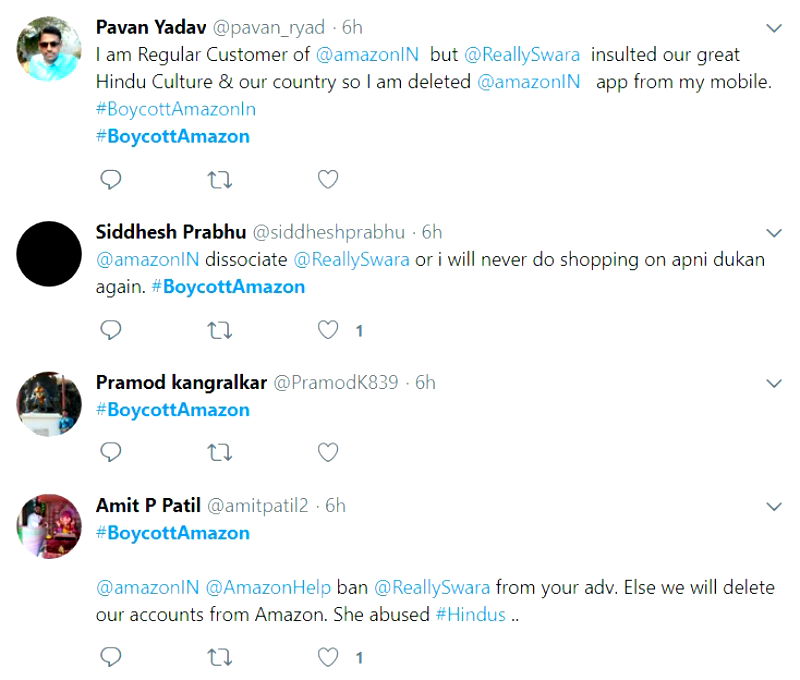This screenshot has height=680, width=800.
Task: Like Amit P Patil's tweet
Action: tap(327, 657)
